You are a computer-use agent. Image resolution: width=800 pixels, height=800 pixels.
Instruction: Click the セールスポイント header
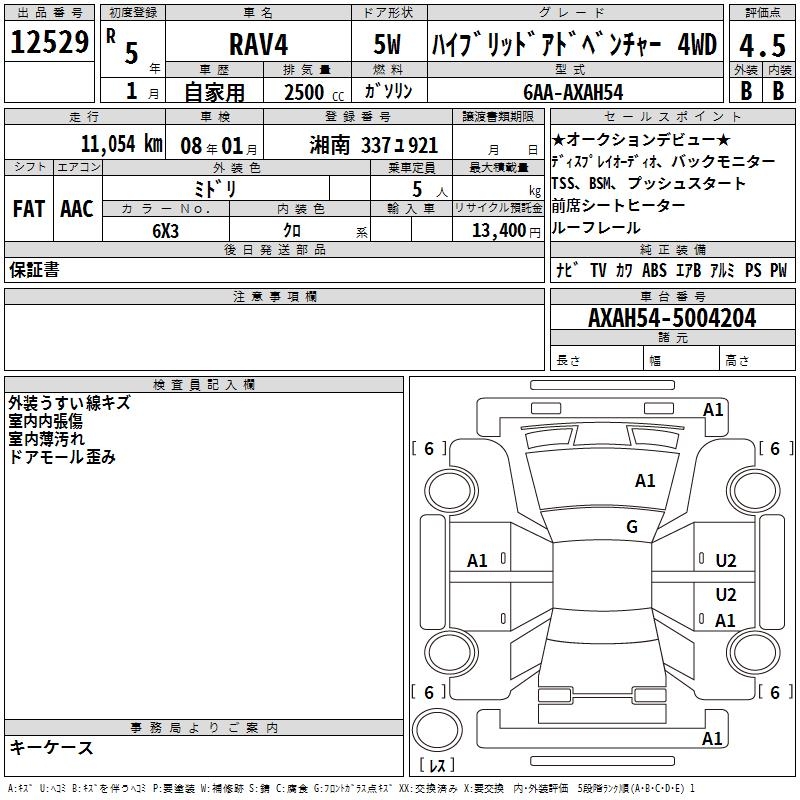pos(672,116)
